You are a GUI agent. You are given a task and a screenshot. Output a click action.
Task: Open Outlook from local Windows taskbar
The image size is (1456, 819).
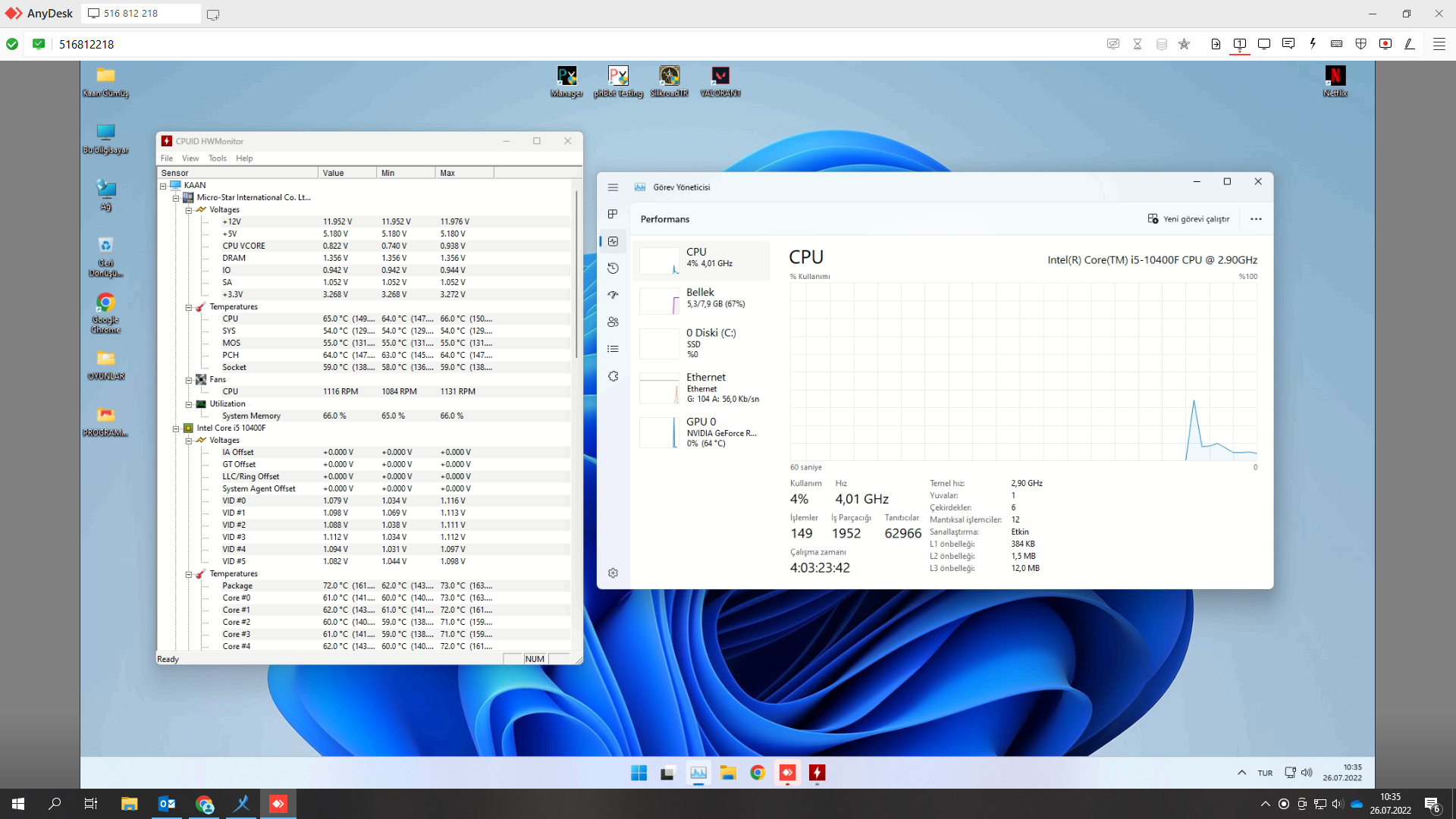tap(167, 804)
